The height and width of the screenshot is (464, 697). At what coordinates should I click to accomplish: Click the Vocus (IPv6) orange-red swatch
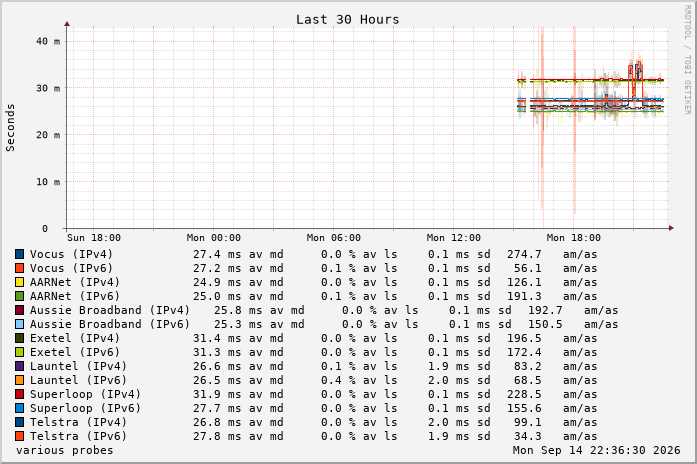[x=20, y=268]
